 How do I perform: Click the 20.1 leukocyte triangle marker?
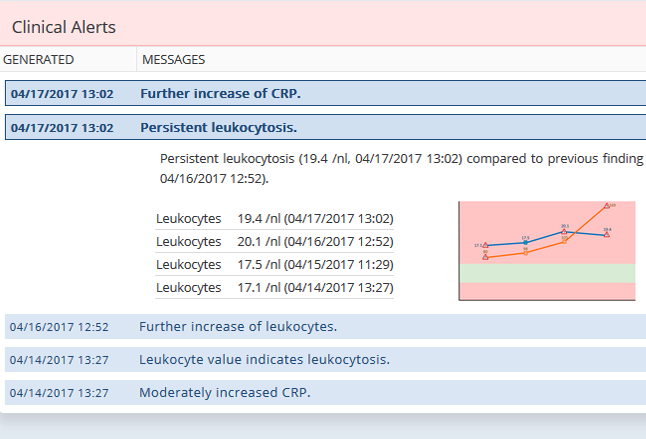pos(565,232)
